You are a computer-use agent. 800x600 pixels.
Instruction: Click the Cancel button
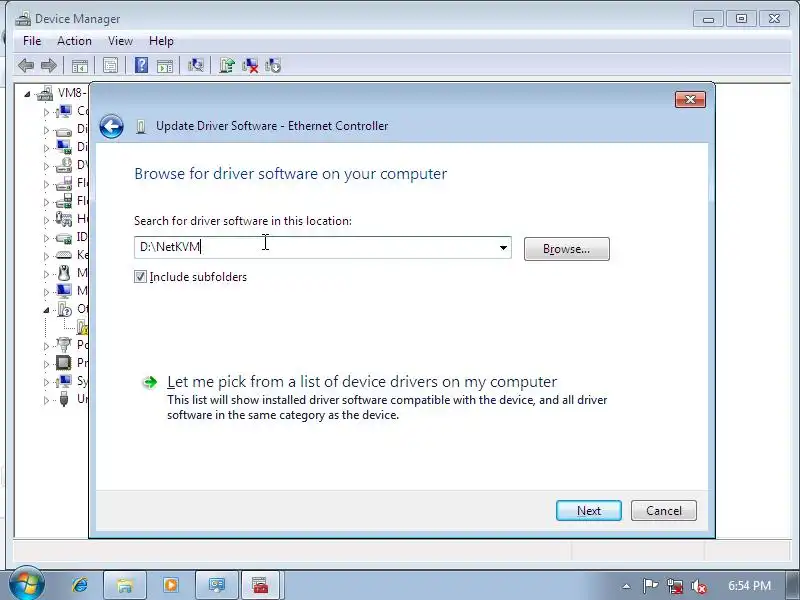(663, 511)
